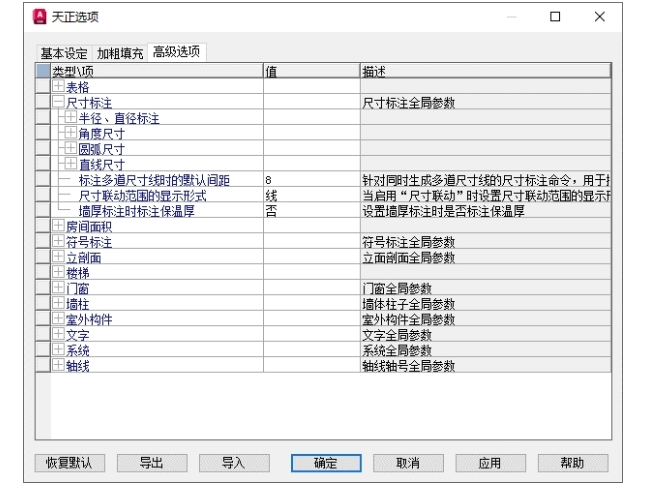
Task: Click the 门窗全局参数 description
Action: pos(397,288)
